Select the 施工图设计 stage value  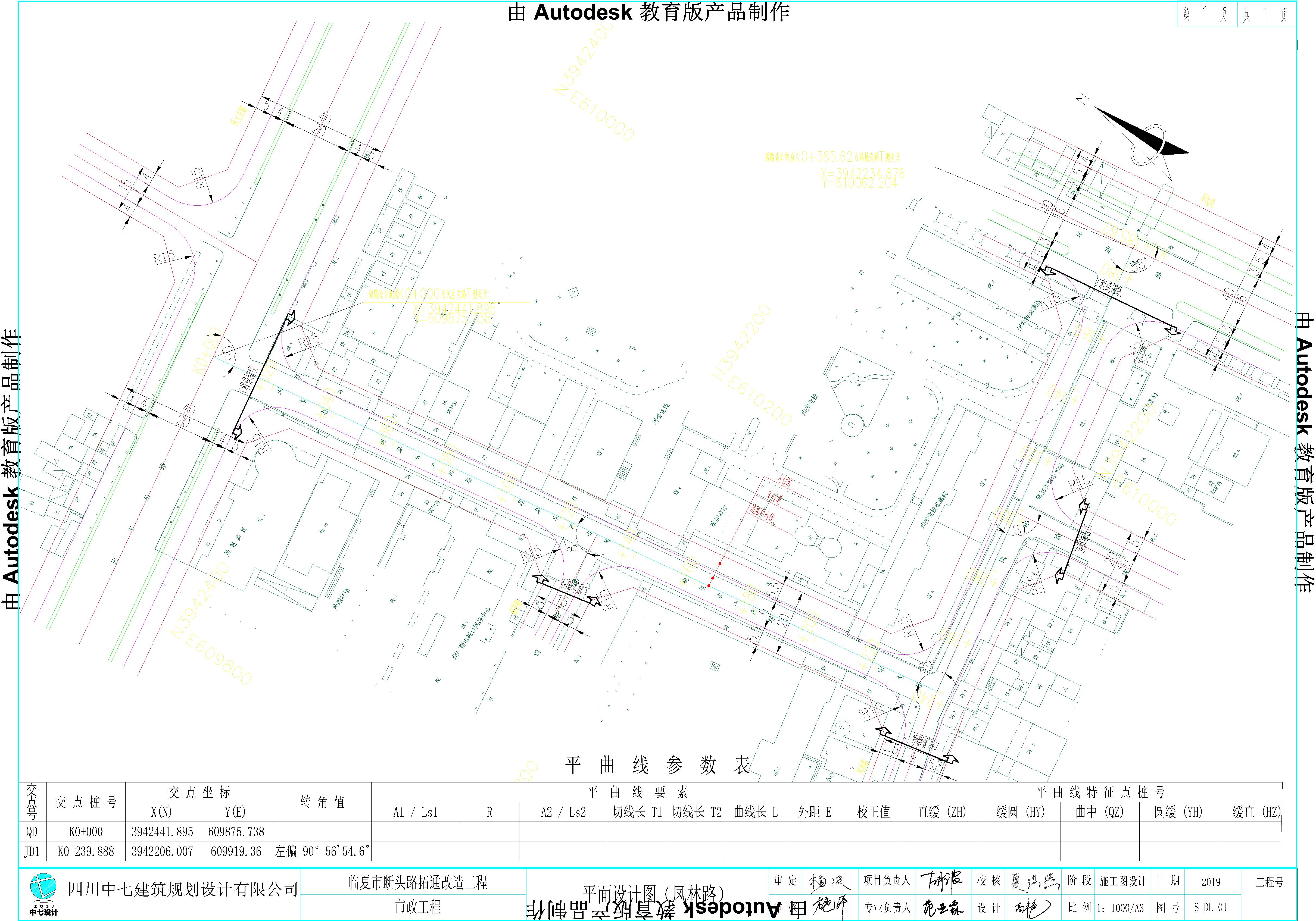[x=1123, y=881]
